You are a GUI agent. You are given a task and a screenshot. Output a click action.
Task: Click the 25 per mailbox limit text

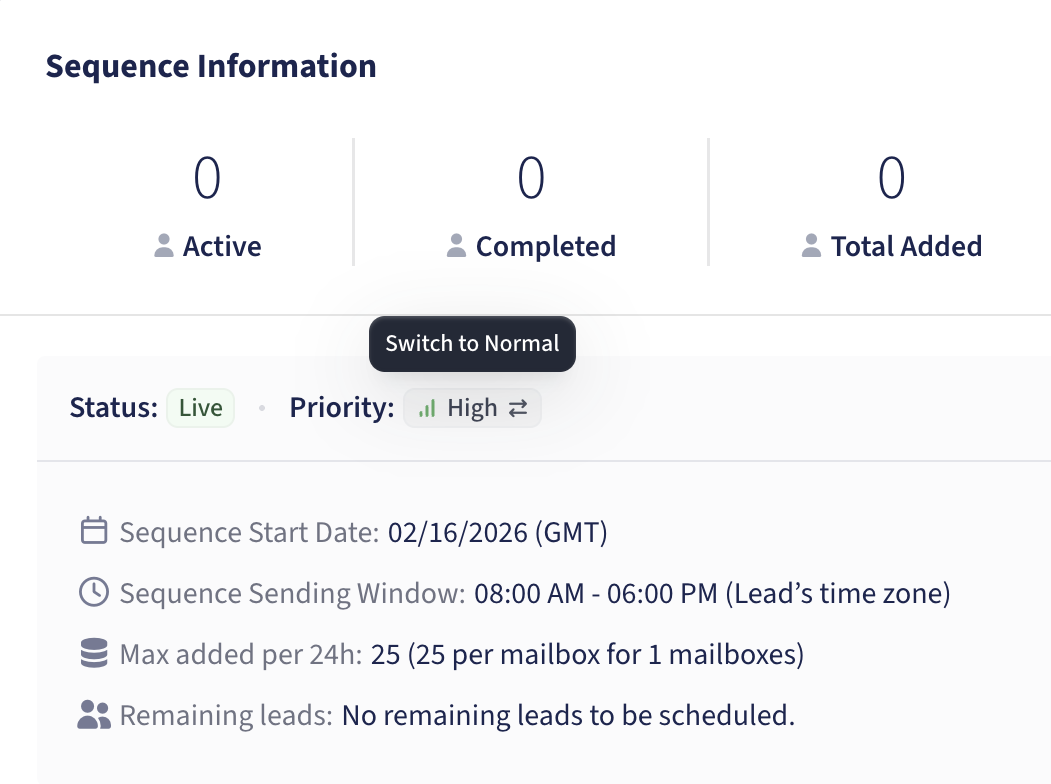(x=588, y=655)
